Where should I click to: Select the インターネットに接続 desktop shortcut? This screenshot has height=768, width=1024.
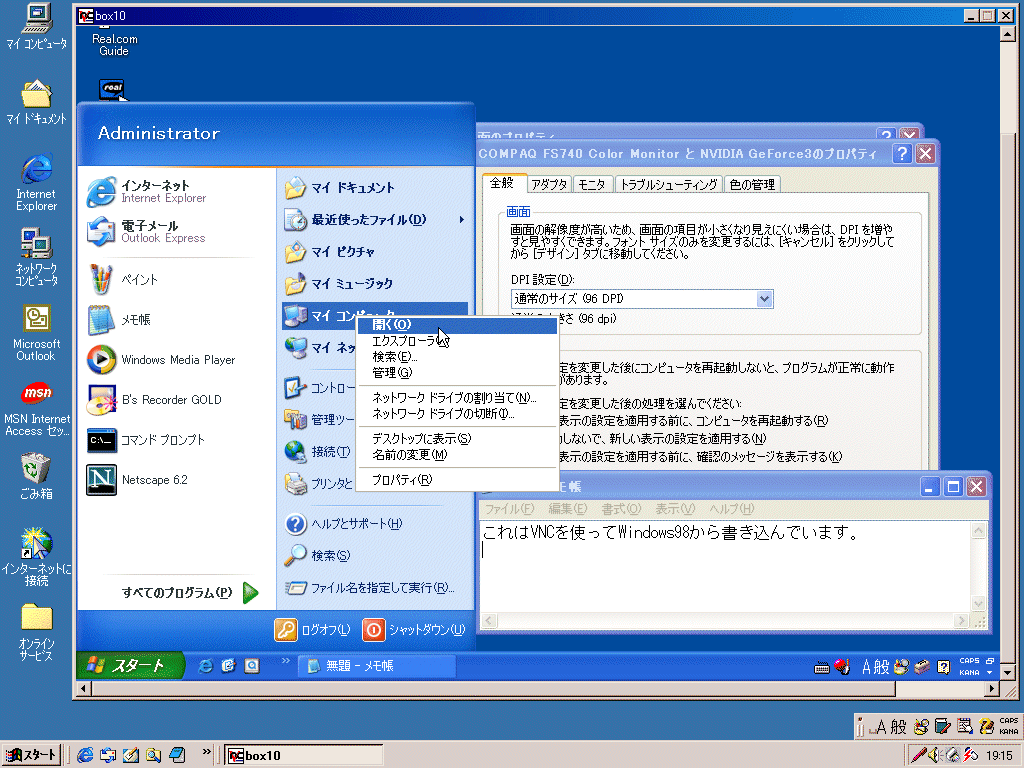coord(37,556)
